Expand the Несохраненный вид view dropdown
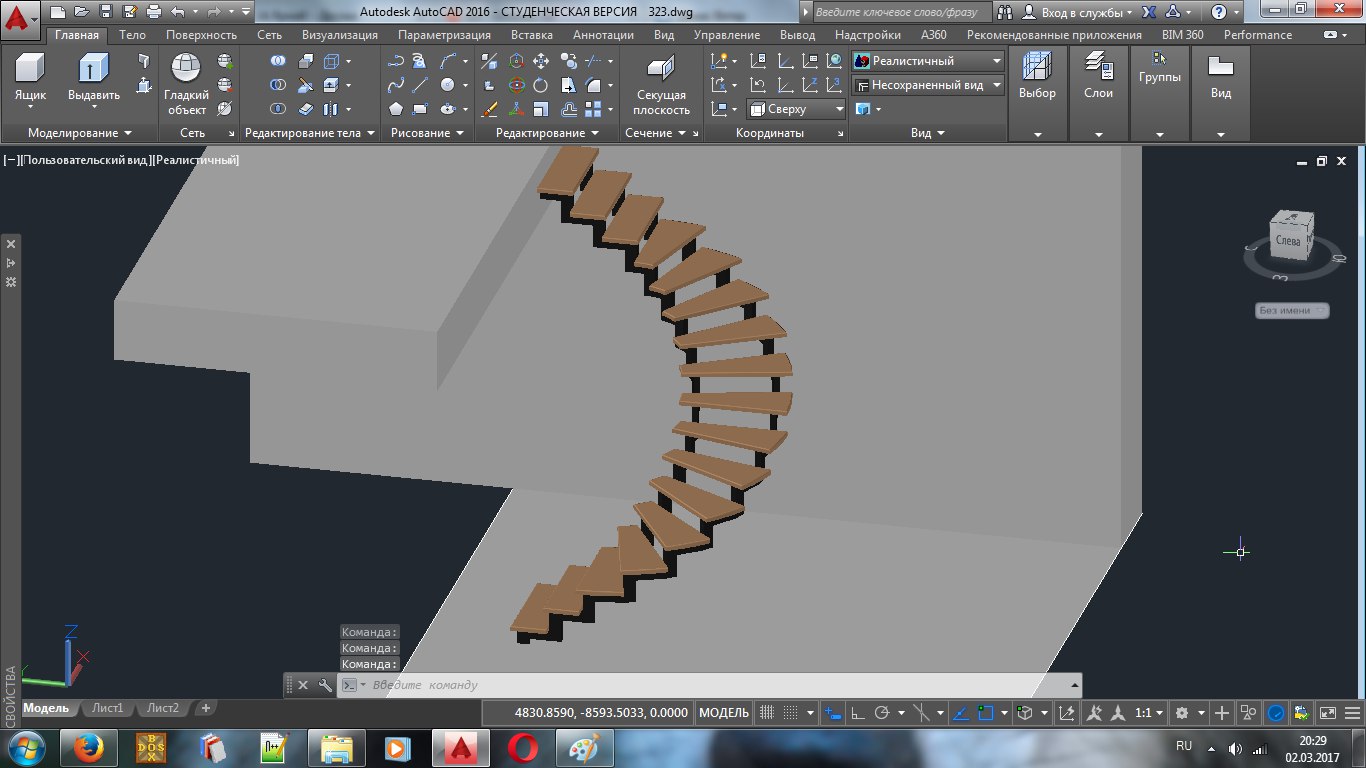1366x768 pixels. [x=927, y=85]
